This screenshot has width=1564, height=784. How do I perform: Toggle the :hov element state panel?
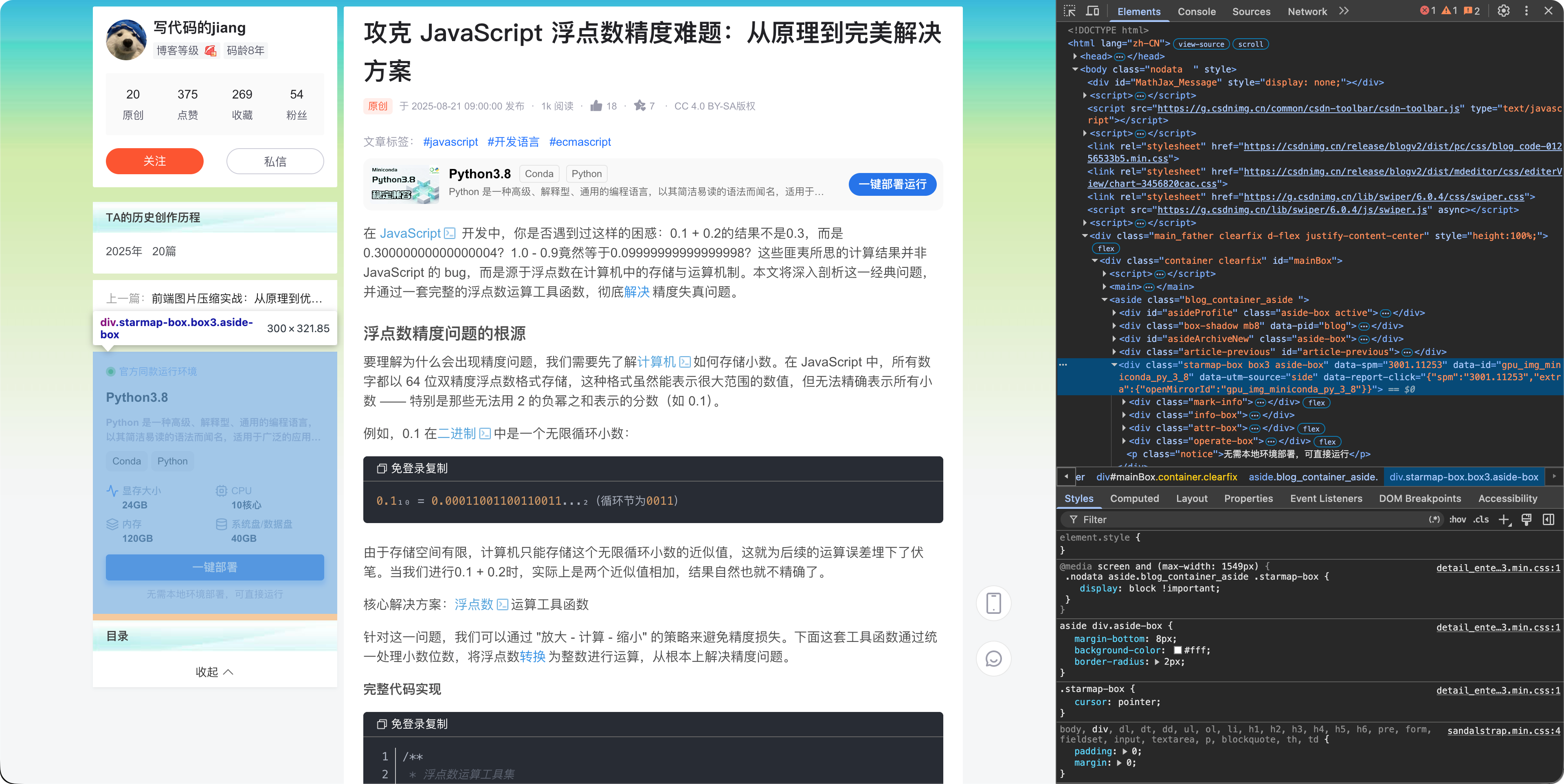pyautogui.click(x=1457, y=519)
